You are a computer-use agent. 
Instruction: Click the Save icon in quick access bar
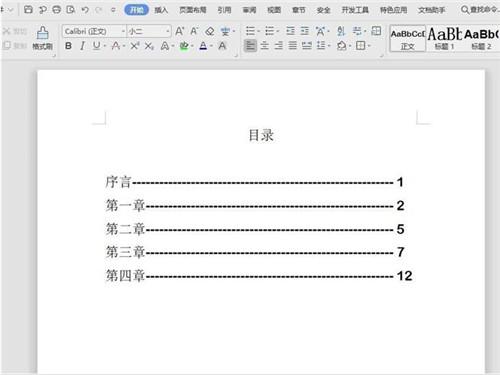coord(28,10)
